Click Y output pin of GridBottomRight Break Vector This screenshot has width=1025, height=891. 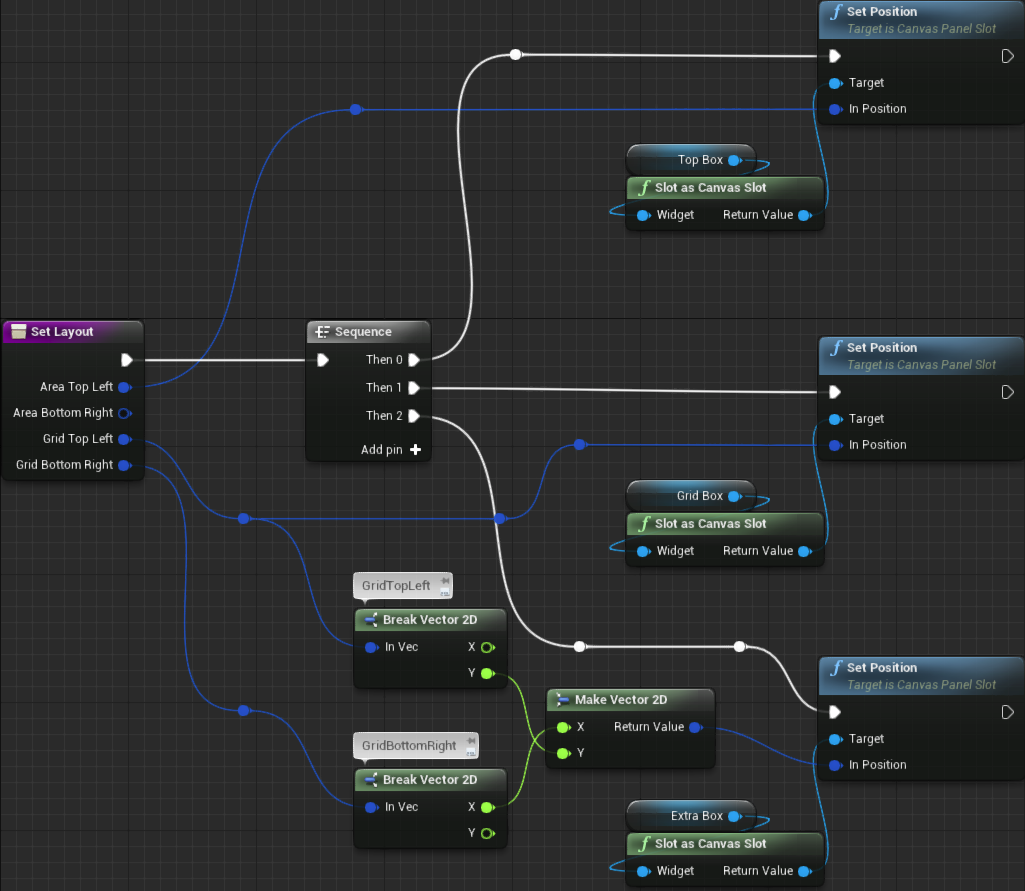pyautogui.click(x=488, y=834)
